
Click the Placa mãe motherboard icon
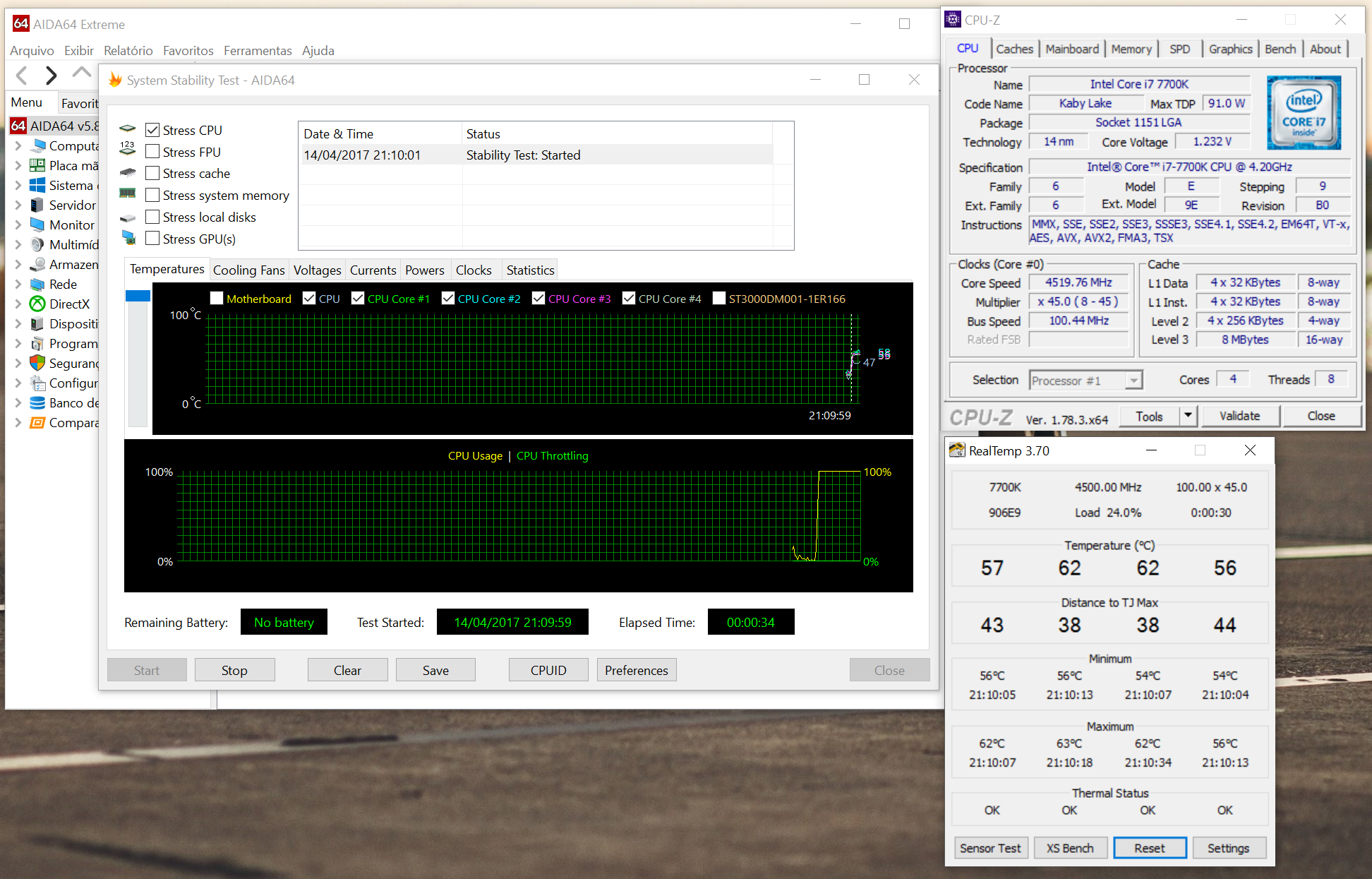[x=37, y=165]
